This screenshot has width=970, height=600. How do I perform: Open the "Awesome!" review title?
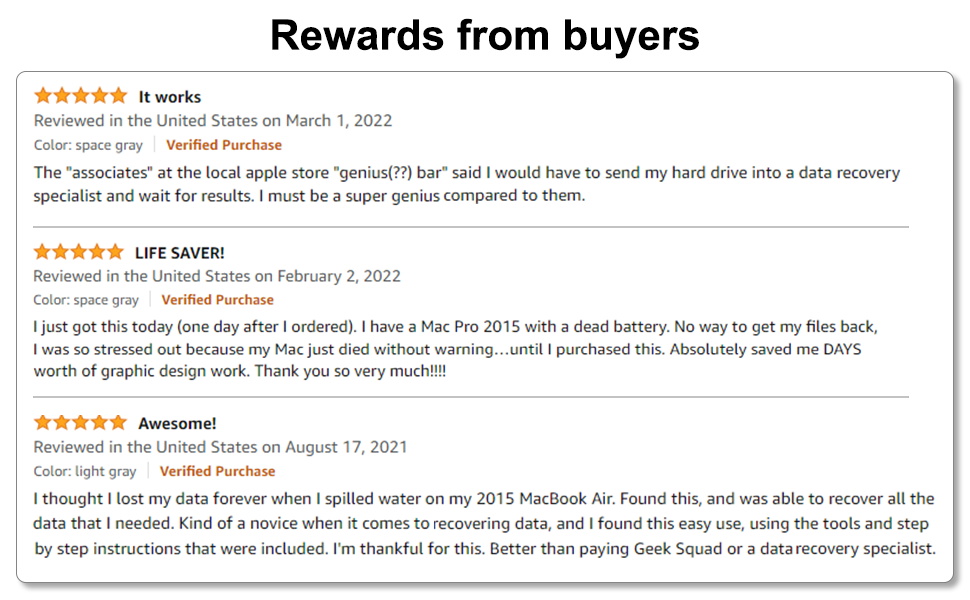point(177,423)
